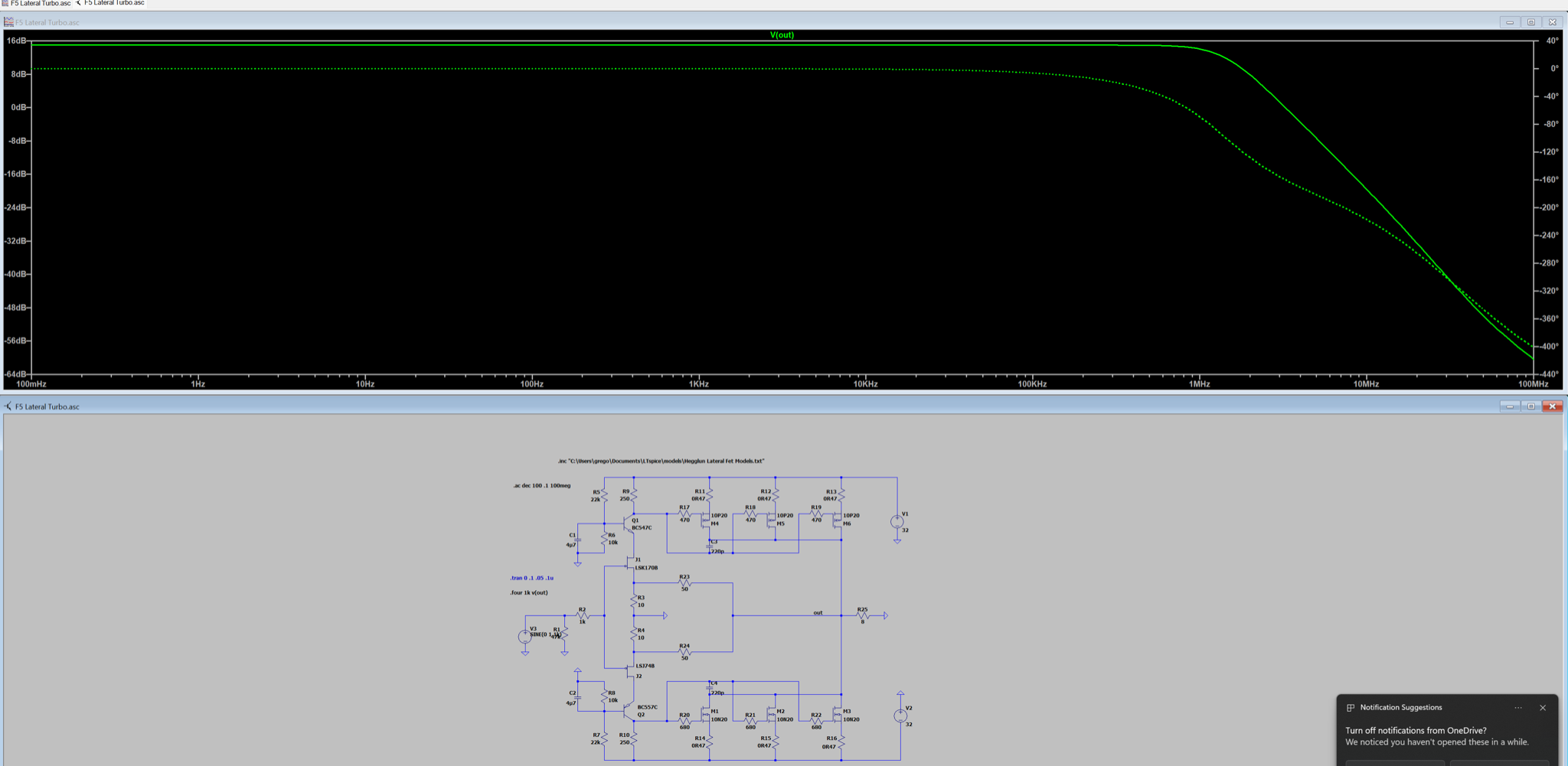
Task: Select the V(out) trace label in plot
Action: (x=782, y=35)
